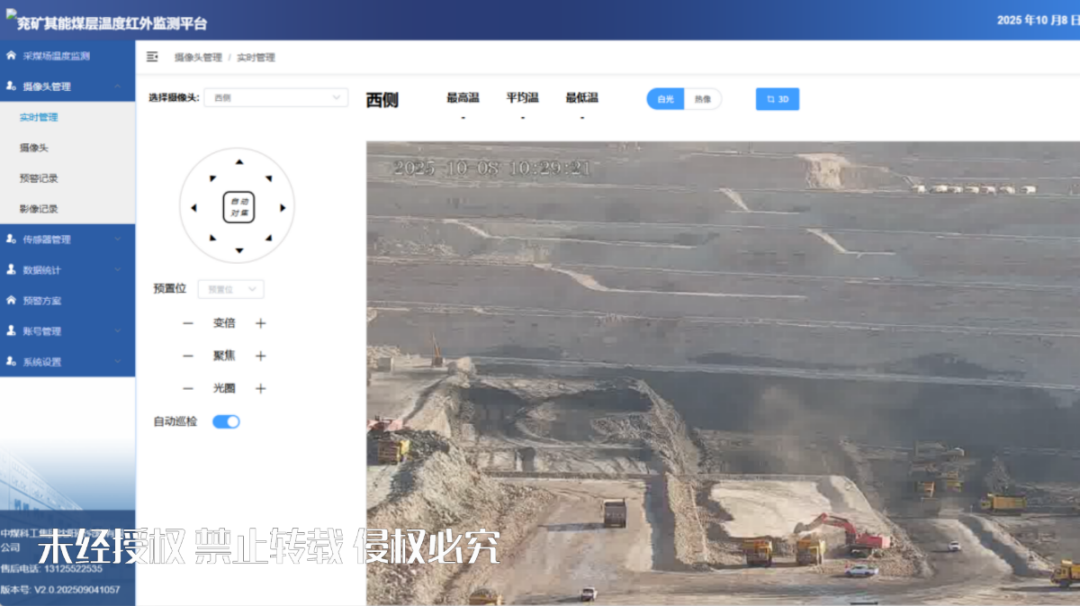Open 预警记录 in the sidebar

pos(39,178)
